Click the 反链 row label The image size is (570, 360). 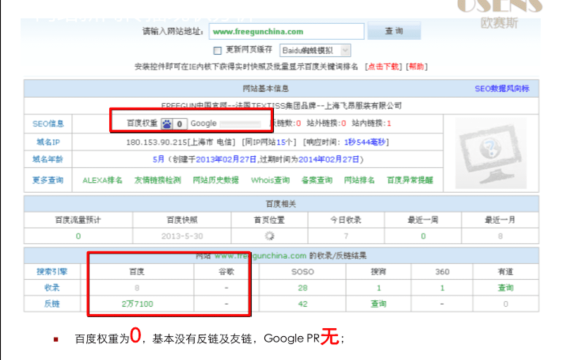[52, 304]
